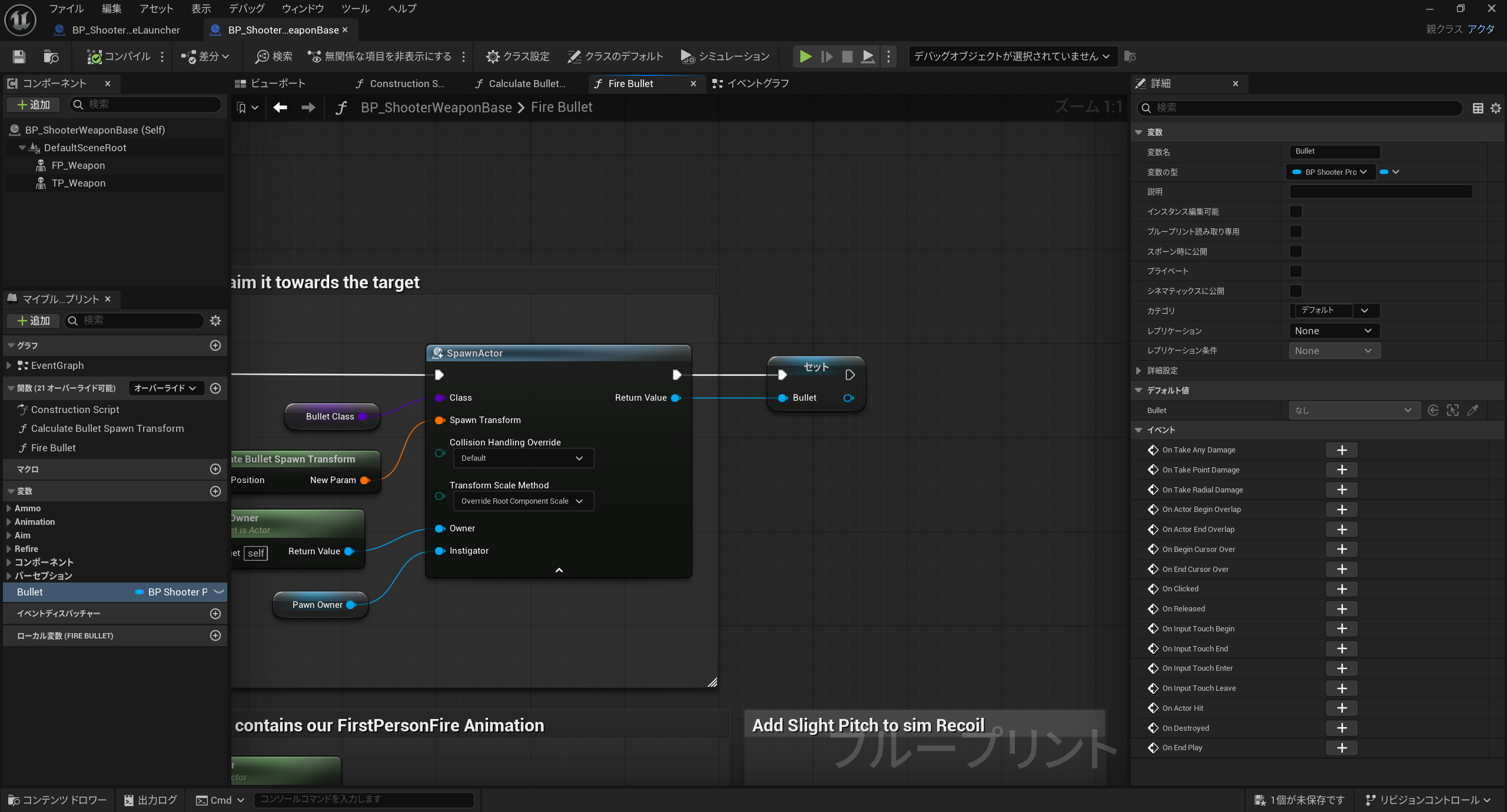This screenshot has width=1507, height=812.
Task: Open Class Settings gear button
Action: pyautogui.click(x=517, y=56)
